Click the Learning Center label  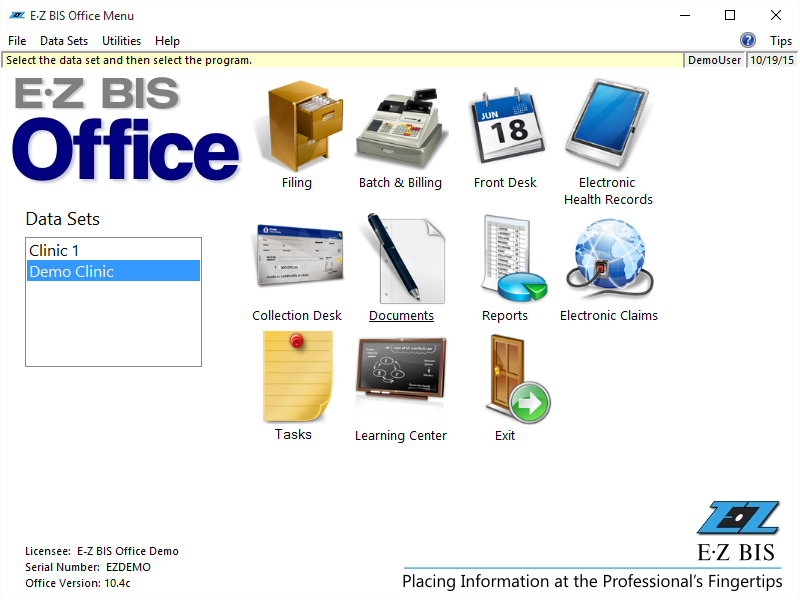click(401, 436)
